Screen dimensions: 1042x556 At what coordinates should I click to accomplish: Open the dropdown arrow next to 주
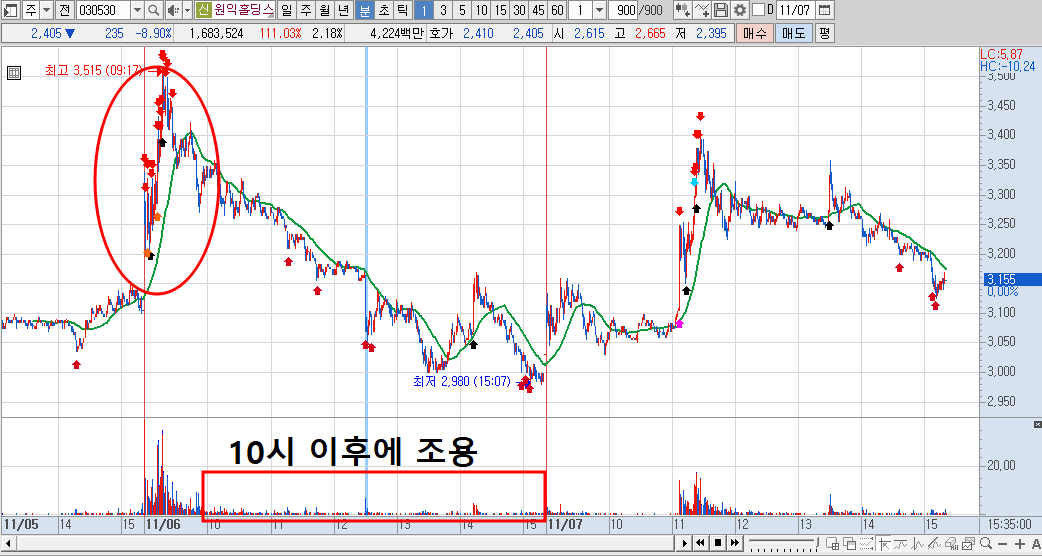coord(46,10)
